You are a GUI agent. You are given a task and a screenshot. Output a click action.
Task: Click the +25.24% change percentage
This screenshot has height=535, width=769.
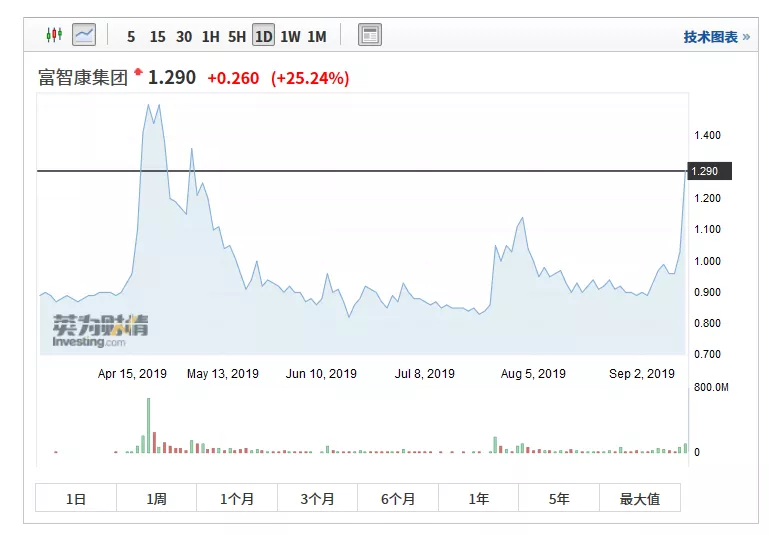(x=310, y=78)
